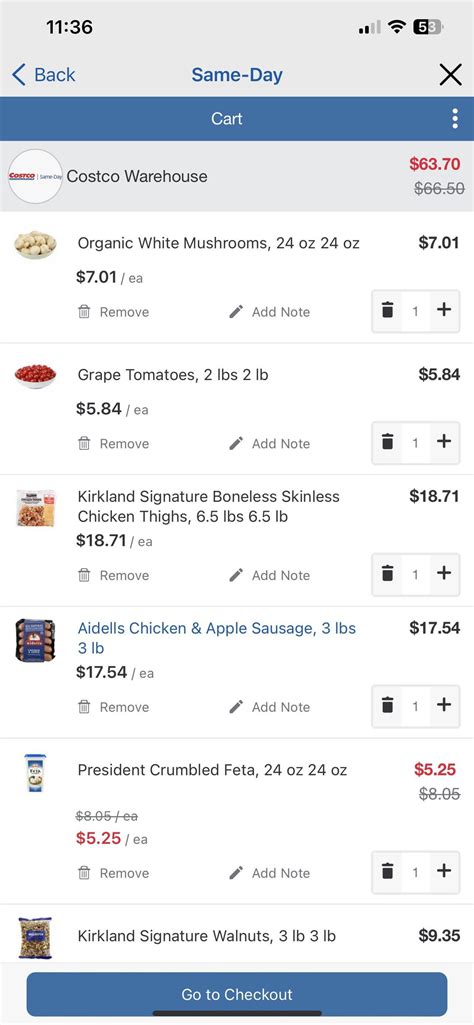Remove President Crumbled Feta from cart
The image size is (474, 1025).
(114, 873)
